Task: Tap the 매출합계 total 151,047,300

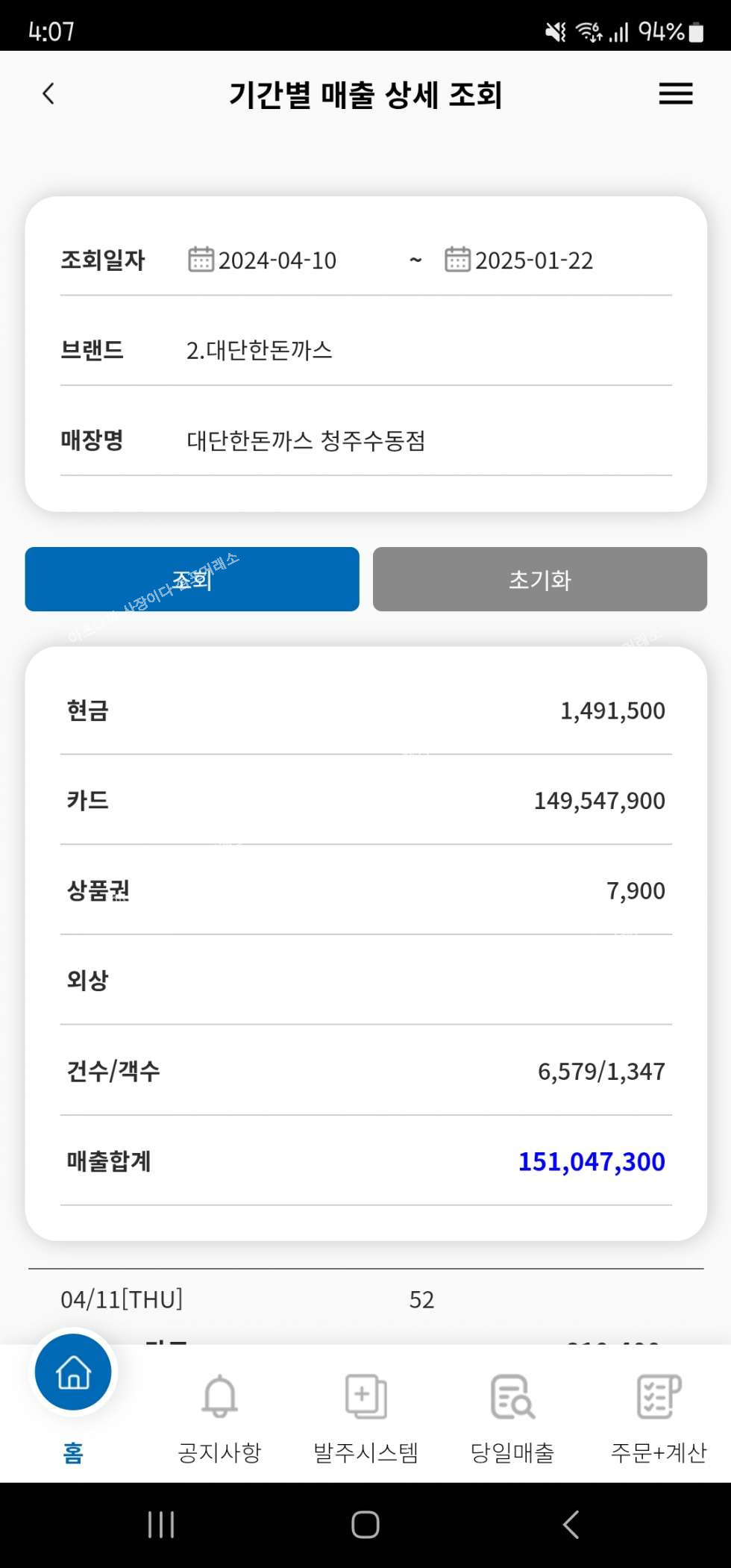Action: point(591,1161)
